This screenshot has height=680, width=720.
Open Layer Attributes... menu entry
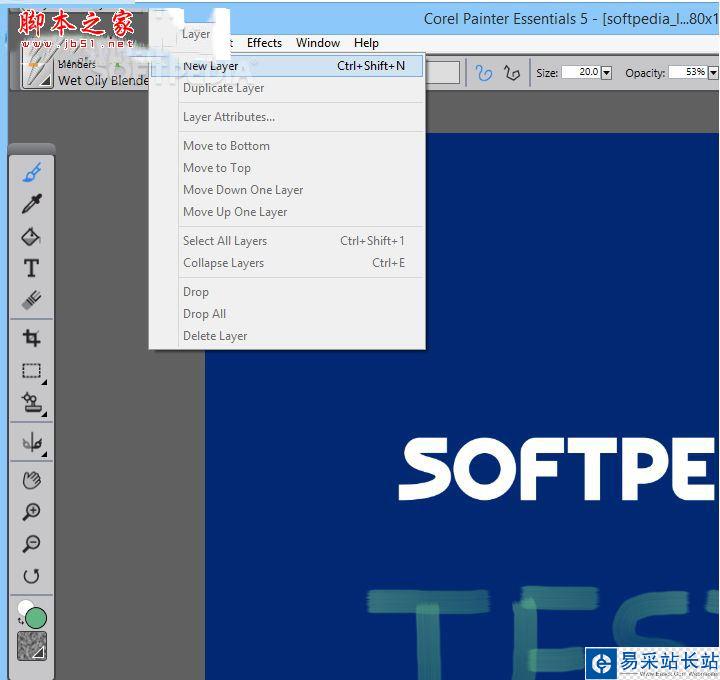287,117
